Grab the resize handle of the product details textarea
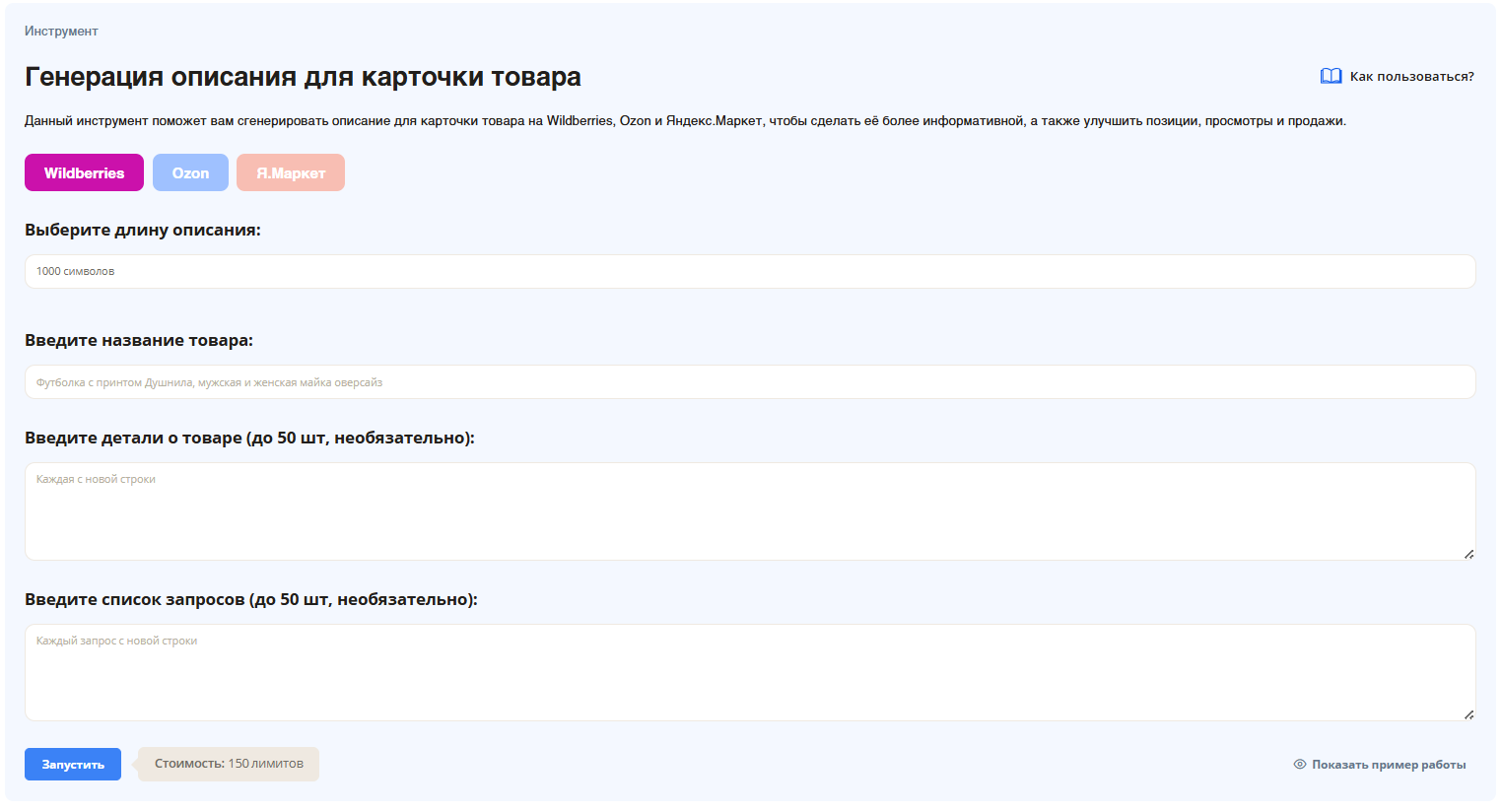This screenshot has height=812, width=1502. [1468, 554]
